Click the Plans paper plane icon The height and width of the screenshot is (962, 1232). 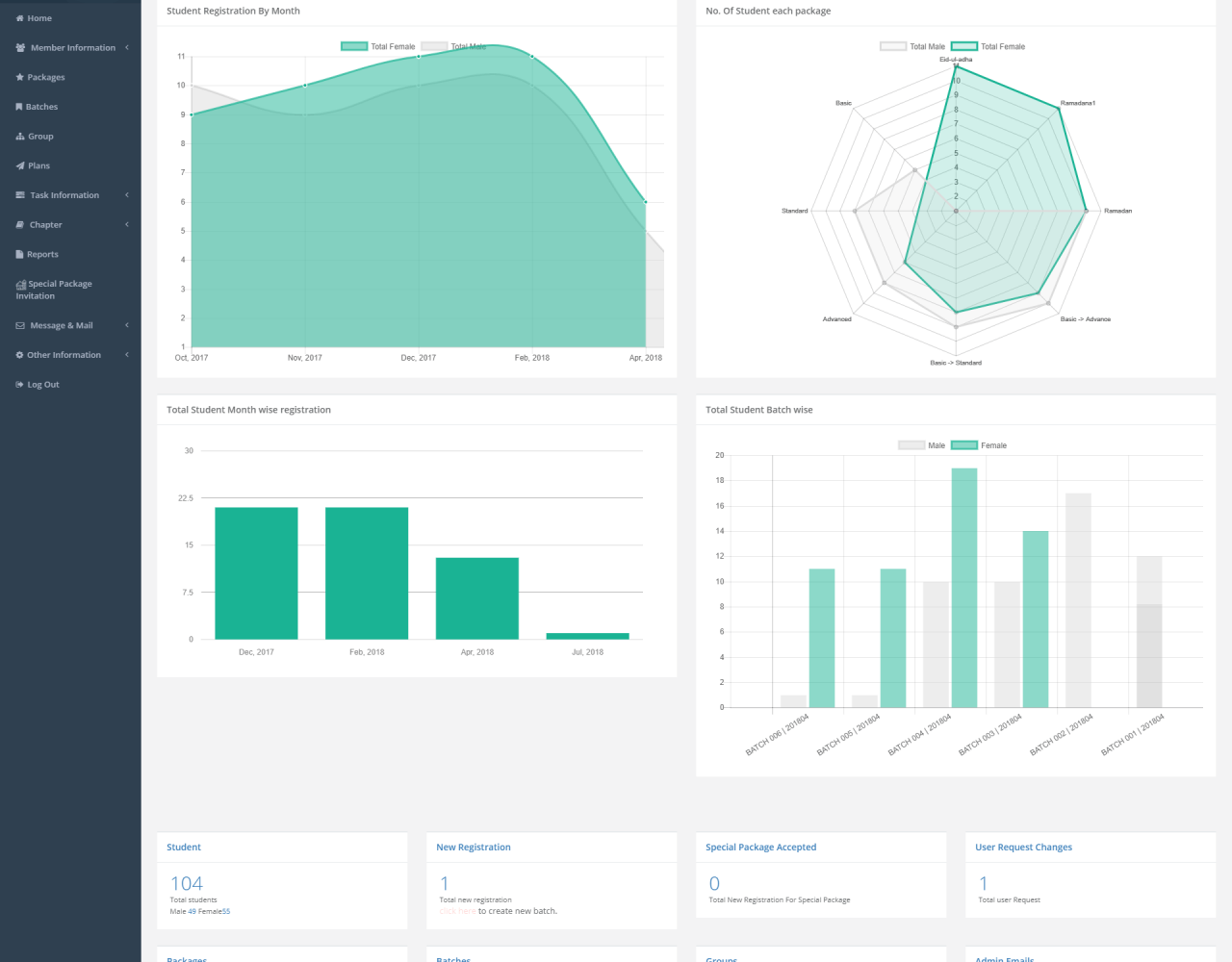tap(19, 165)
